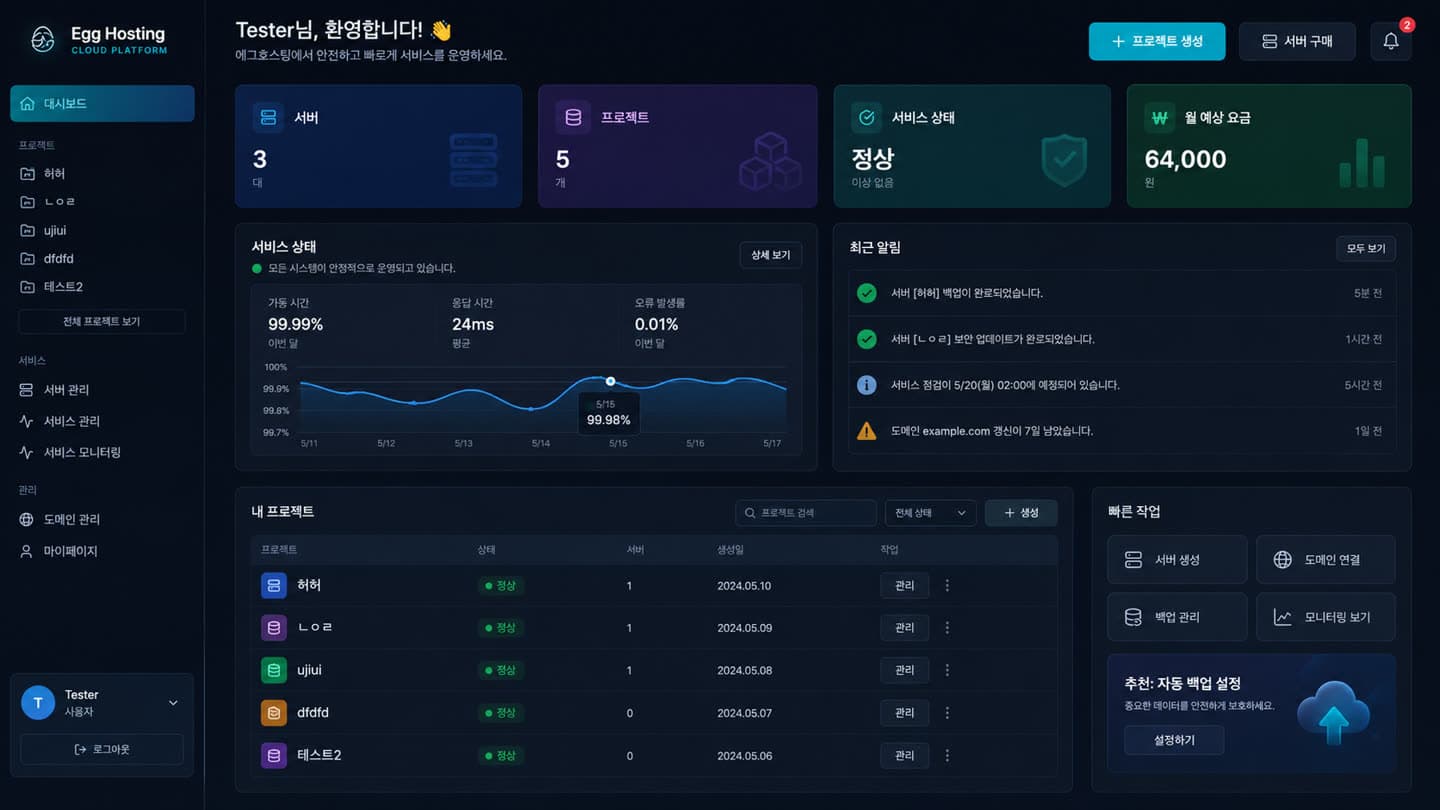Viewport: 1440px width, 810px height.
Task: Click 모두 보기 in 최근 알림 panel
Action: pos(1366,249)
